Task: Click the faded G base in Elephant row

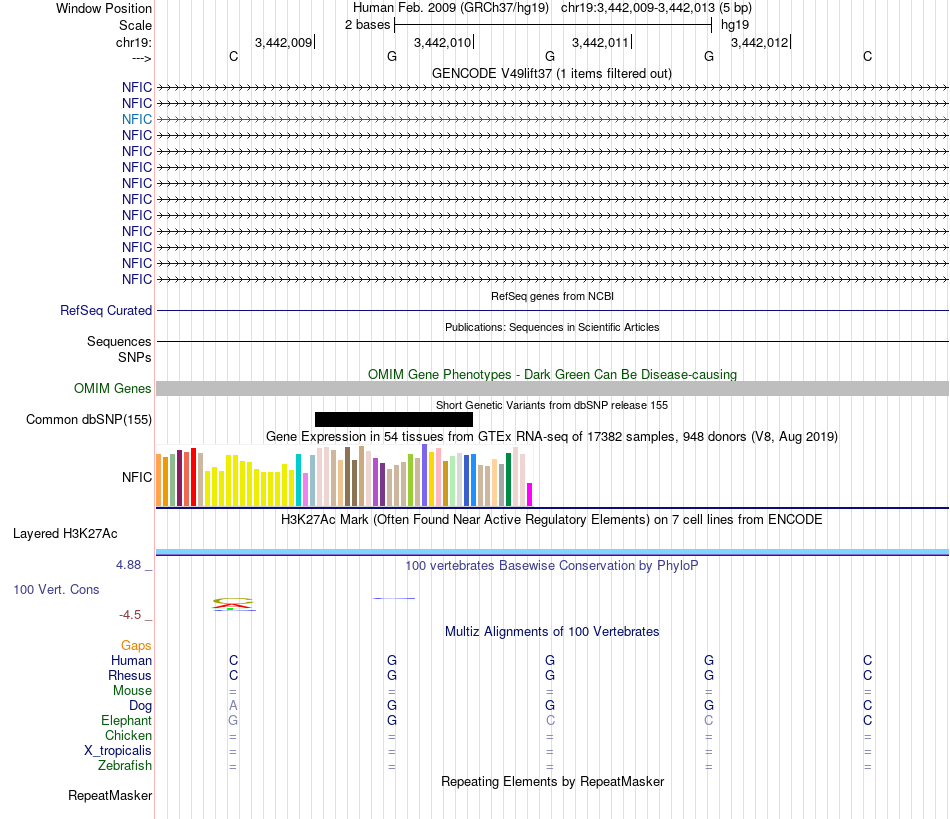Action: tap(233, 720)
